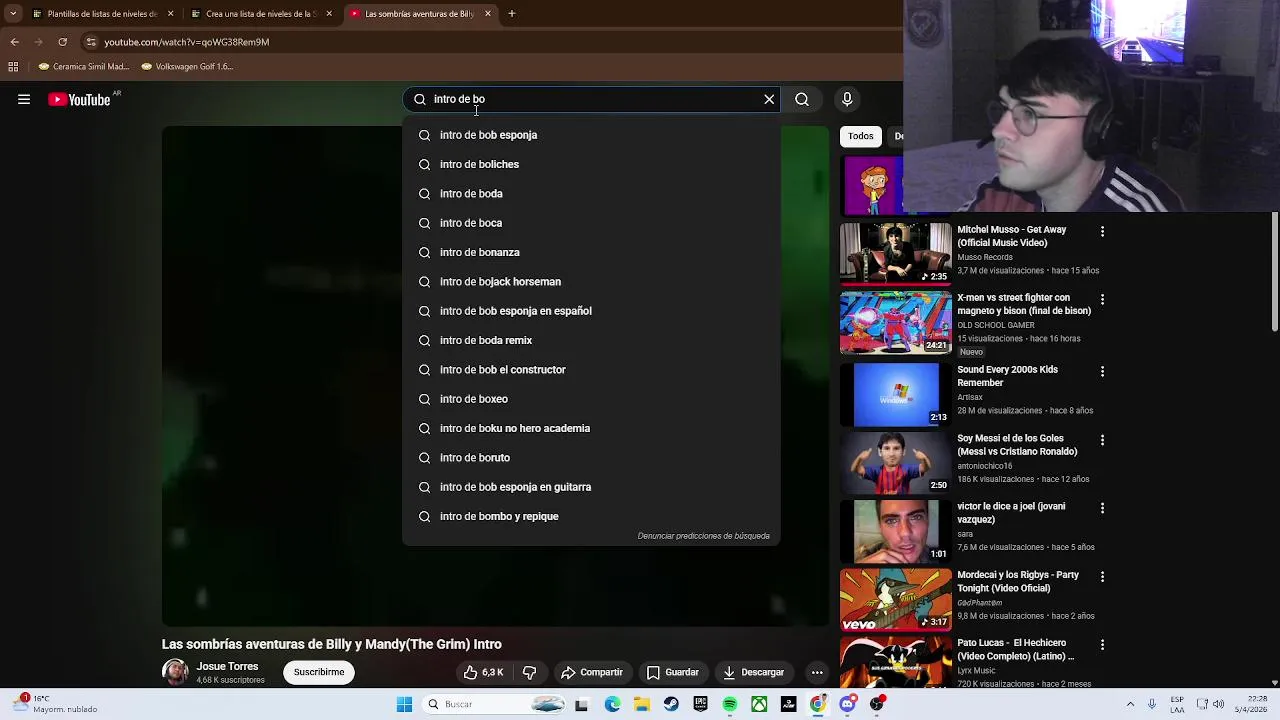Open options for 'victor le dice a joel'

(x=1102, y=508)
